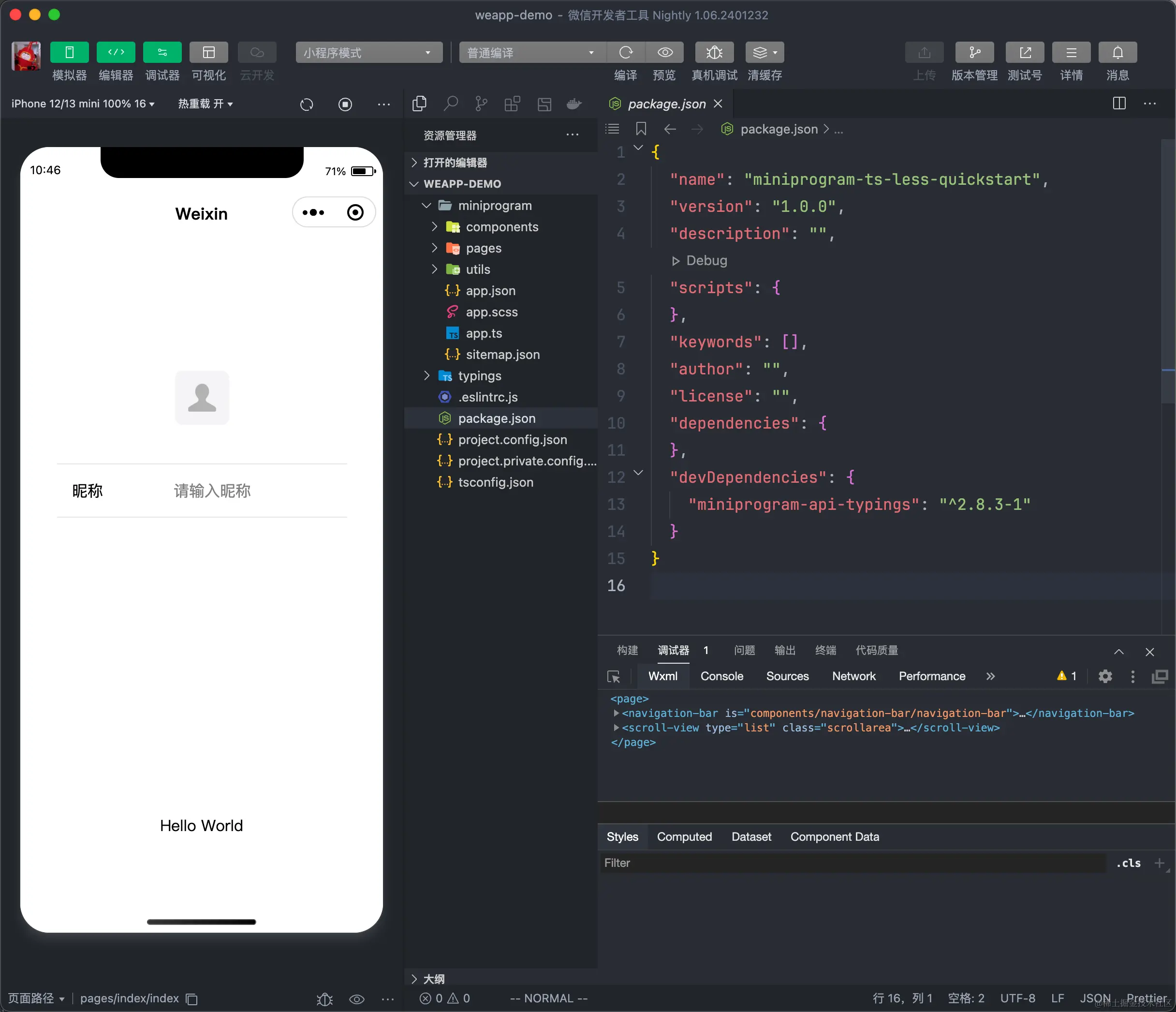Click the .cls button in Styles
This screenshot has width=1176, height=1012.
pos(1128,863)
